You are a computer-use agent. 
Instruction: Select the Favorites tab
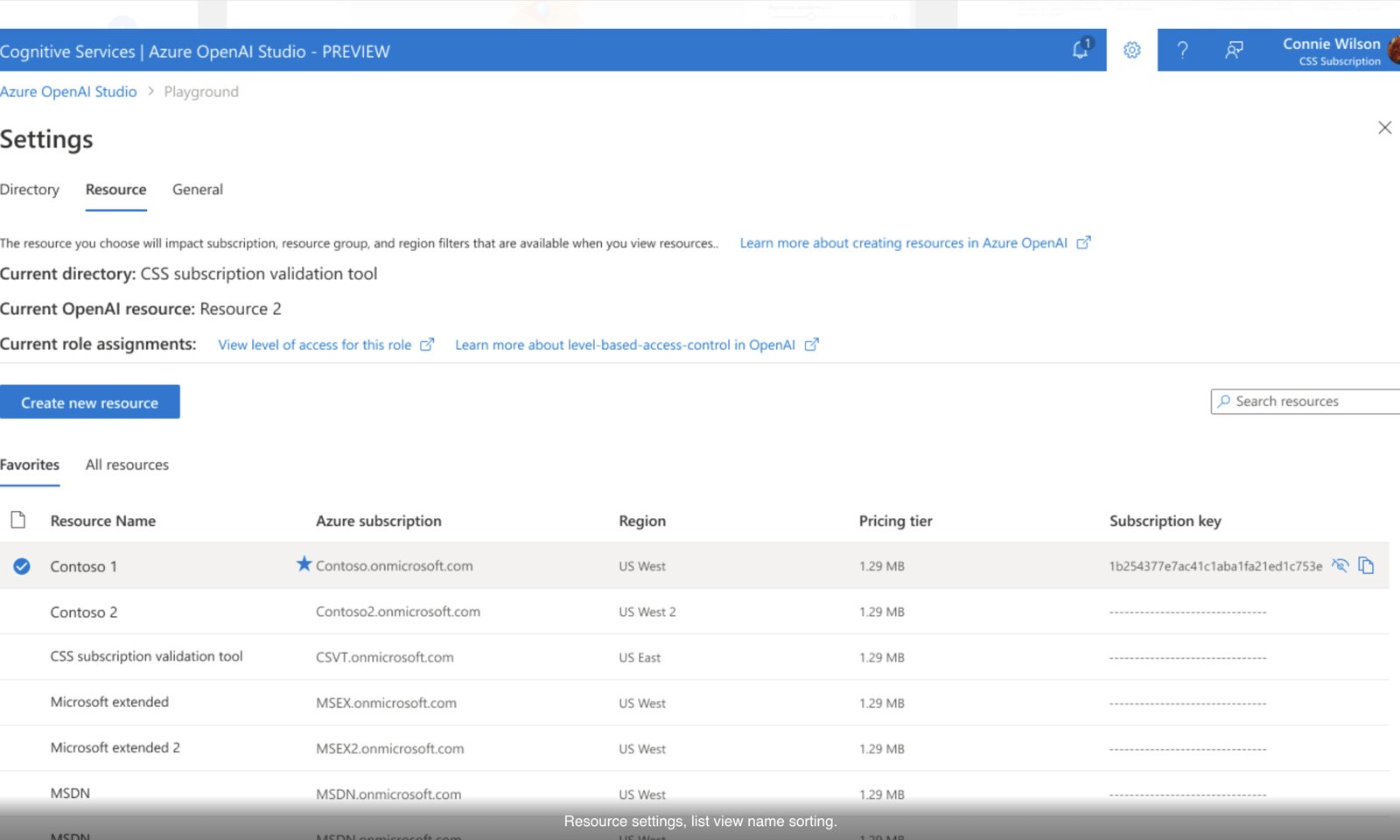[30, 465]
